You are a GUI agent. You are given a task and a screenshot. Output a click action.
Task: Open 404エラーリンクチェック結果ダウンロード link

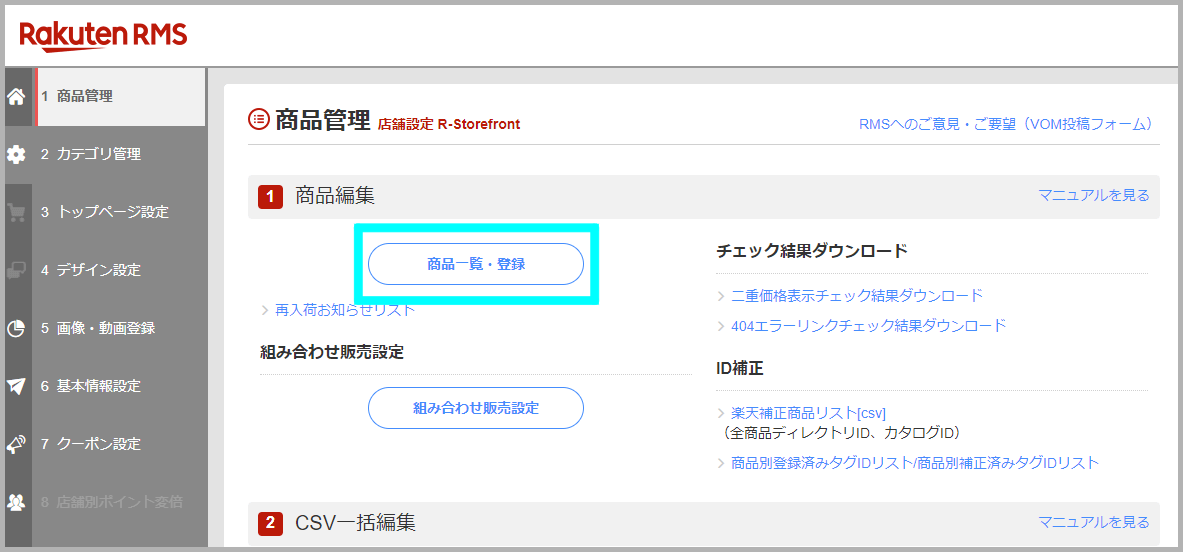coord(869,326)
